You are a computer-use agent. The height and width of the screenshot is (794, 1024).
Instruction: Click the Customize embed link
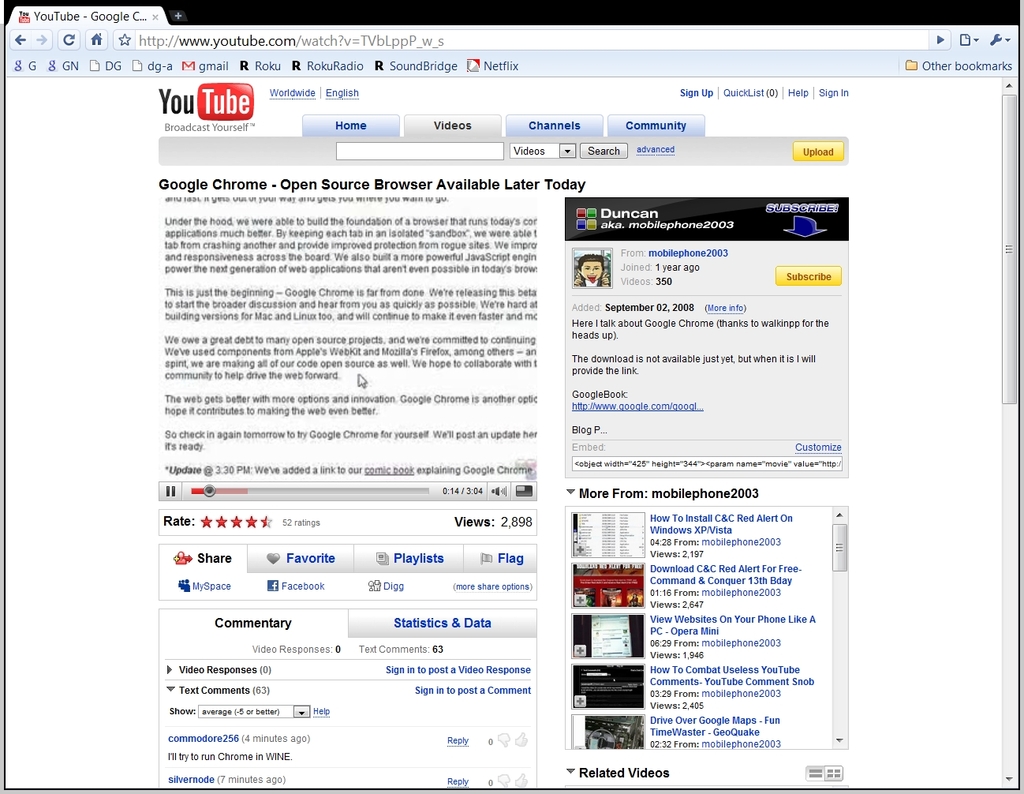(818, 447)
